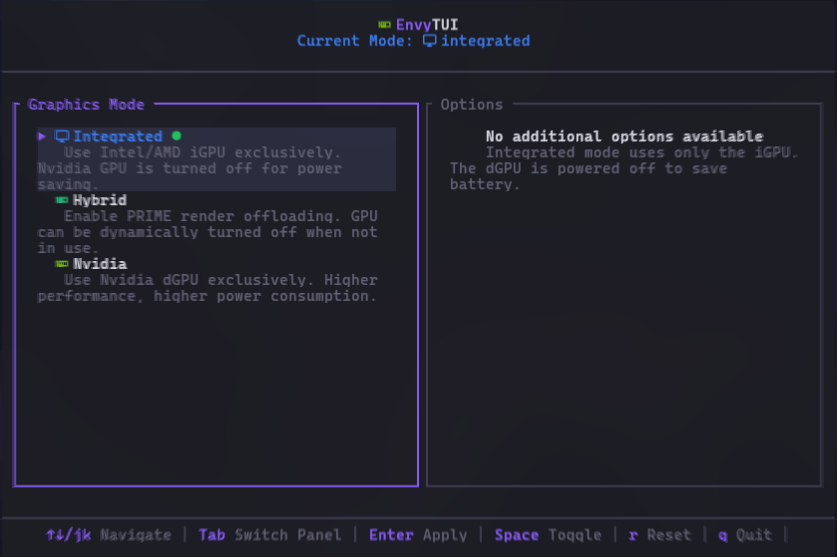The width and height of the screenshot is (837, 557).
Task: Click the purple selection arrow beside Integrated
Action: click(x=42, y=136)
